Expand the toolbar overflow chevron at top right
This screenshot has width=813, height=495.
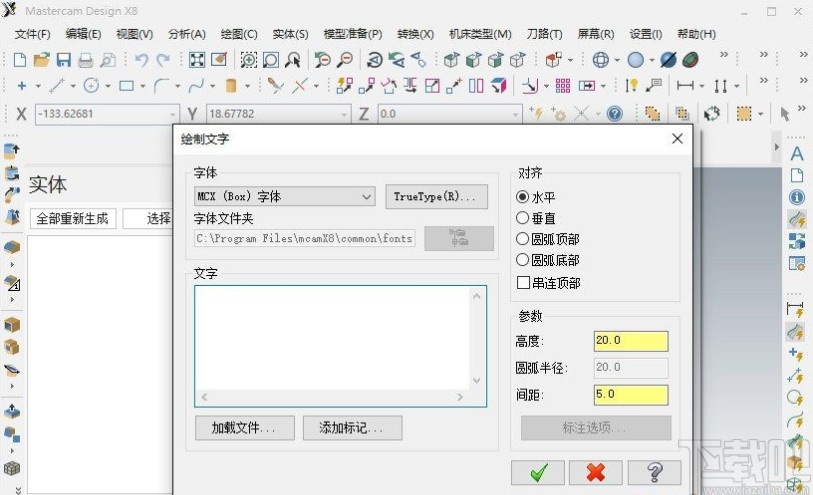pyautogui.click(x=803, y=54)
